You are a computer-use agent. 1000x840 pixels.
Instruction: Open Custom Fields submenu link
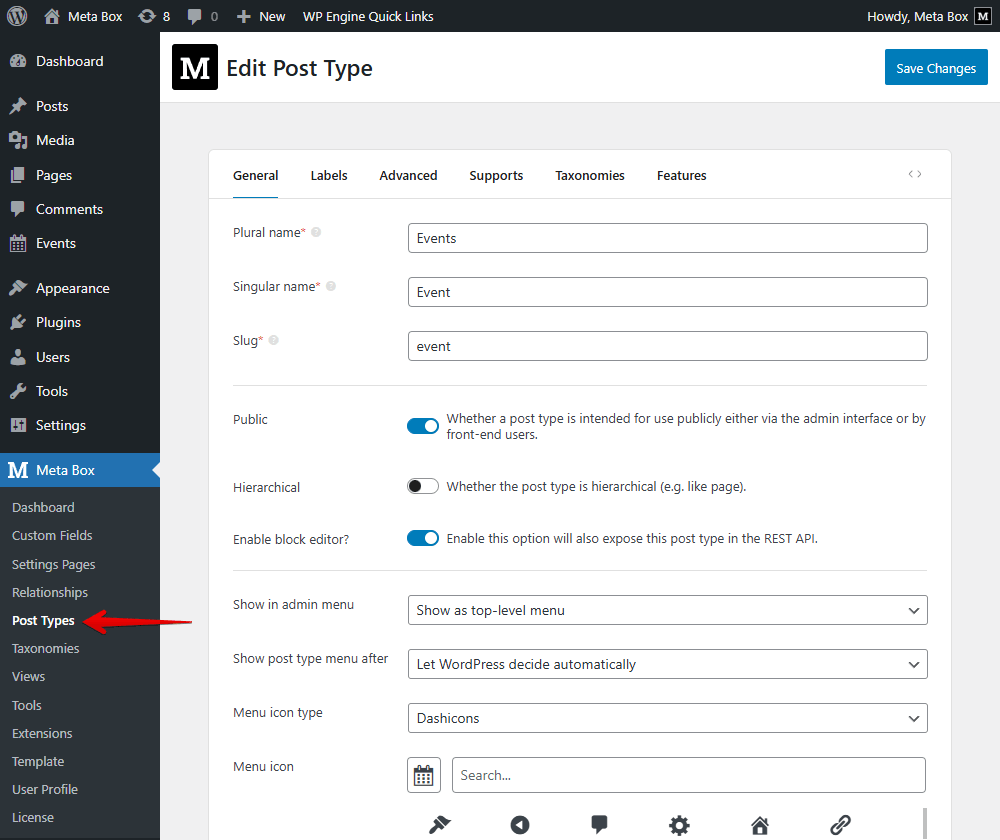[52, 536]
